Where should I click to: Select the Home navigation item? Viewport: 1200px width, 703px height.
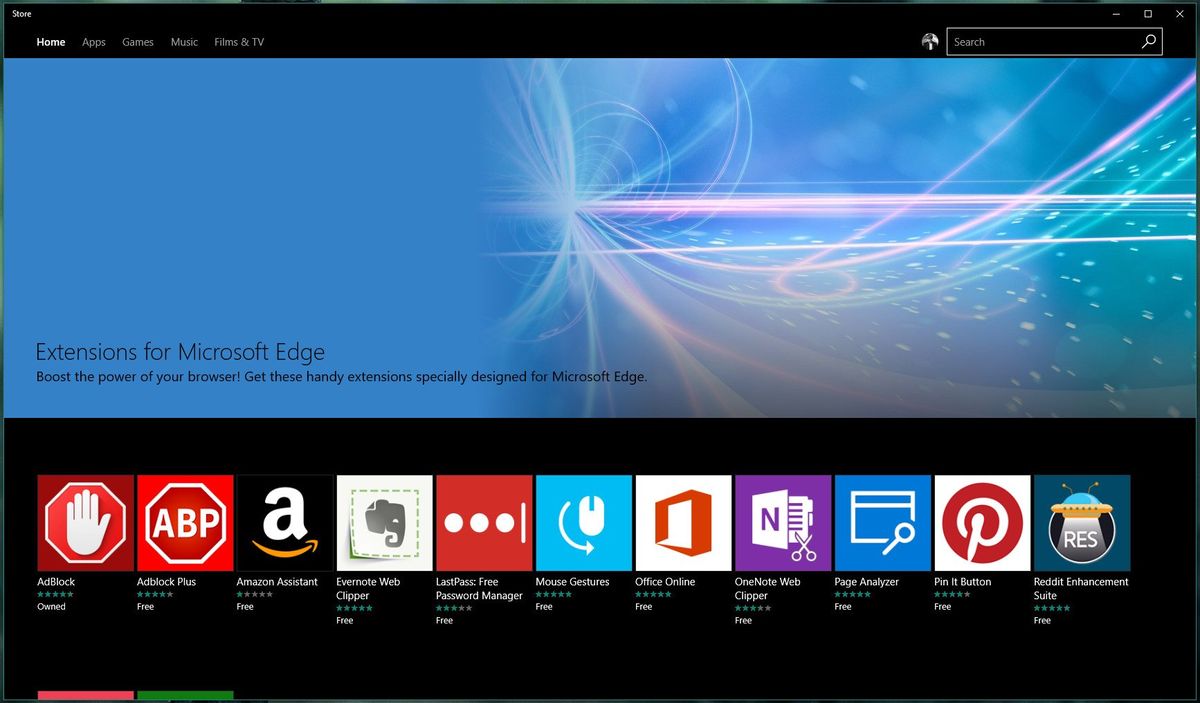[x=50, y=42]
